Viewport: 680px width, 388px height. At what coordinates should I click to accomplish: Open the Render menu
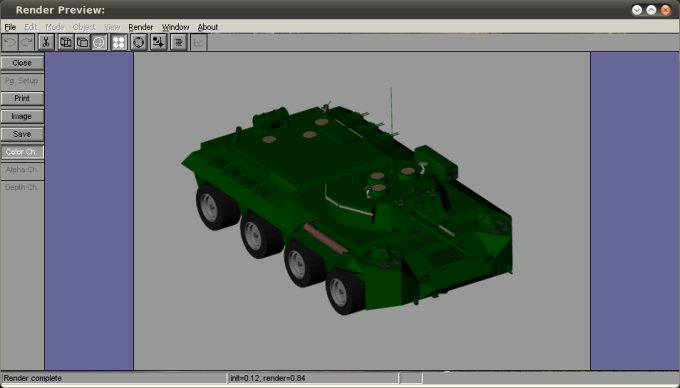(141, 27)
